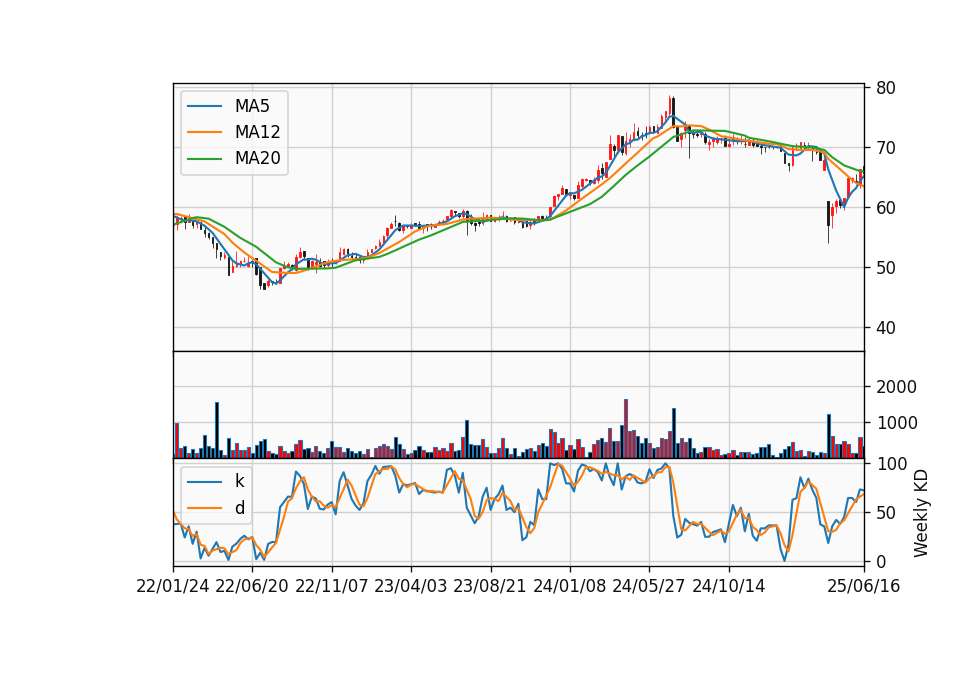Click the 24/05/27 date tick label

pos(649,586)
